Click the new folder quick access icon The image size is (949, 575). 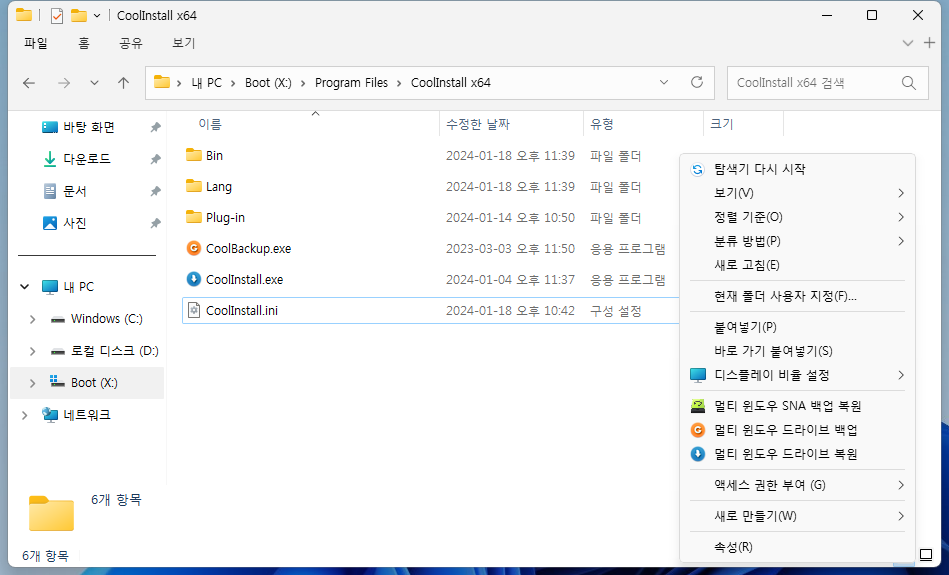[79, 15]
